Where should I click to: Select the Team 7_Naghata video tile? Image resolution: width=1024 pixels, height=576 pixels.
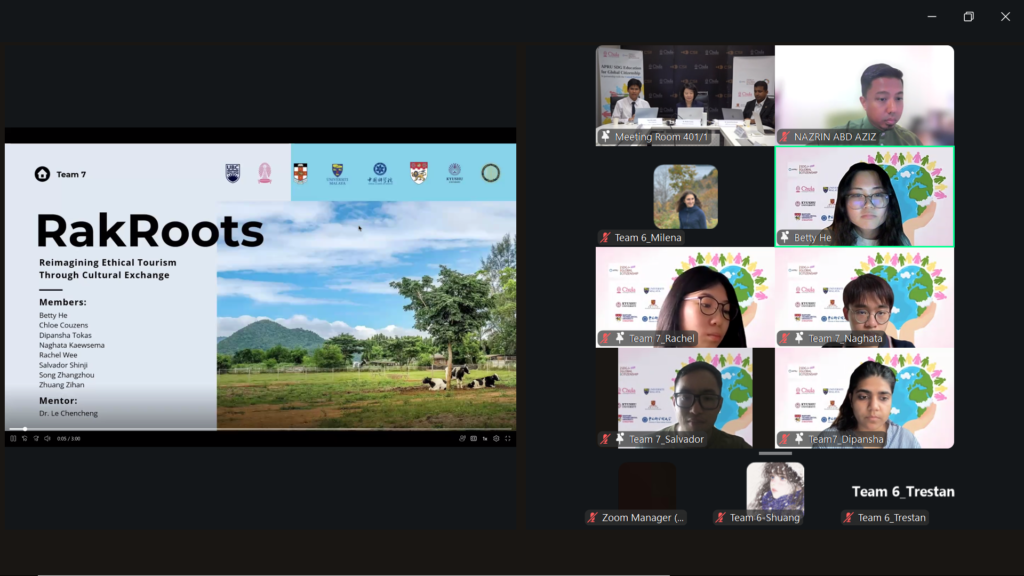pyautogui.click(x=865, y=297)
